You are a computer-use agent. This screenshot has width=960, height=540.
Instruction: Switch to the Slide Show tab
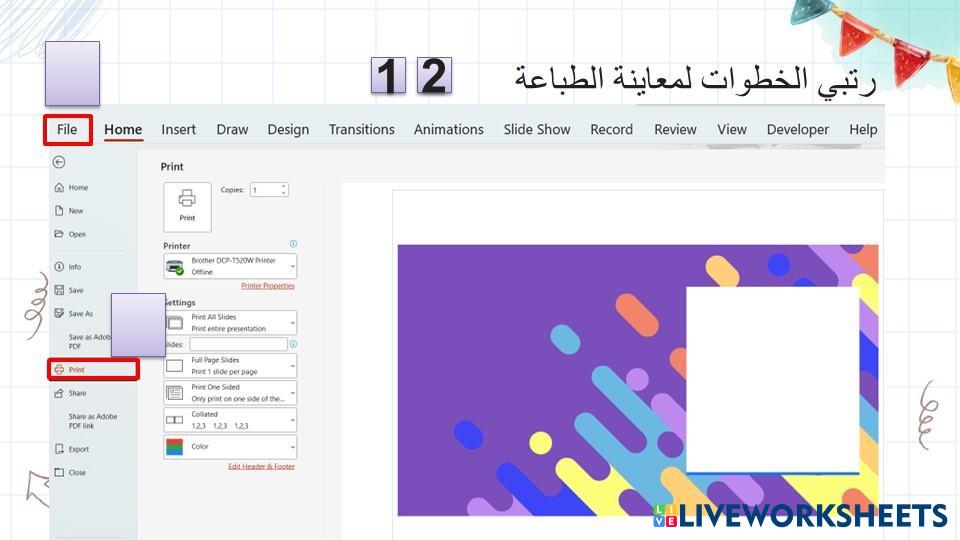(x=537, y=129)
